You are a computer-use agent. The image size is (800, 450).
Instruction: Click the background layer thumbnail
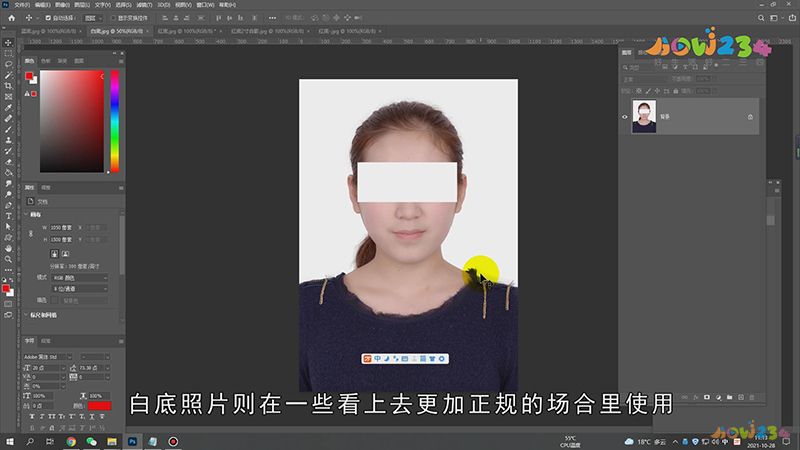click(x=644, y=117)
